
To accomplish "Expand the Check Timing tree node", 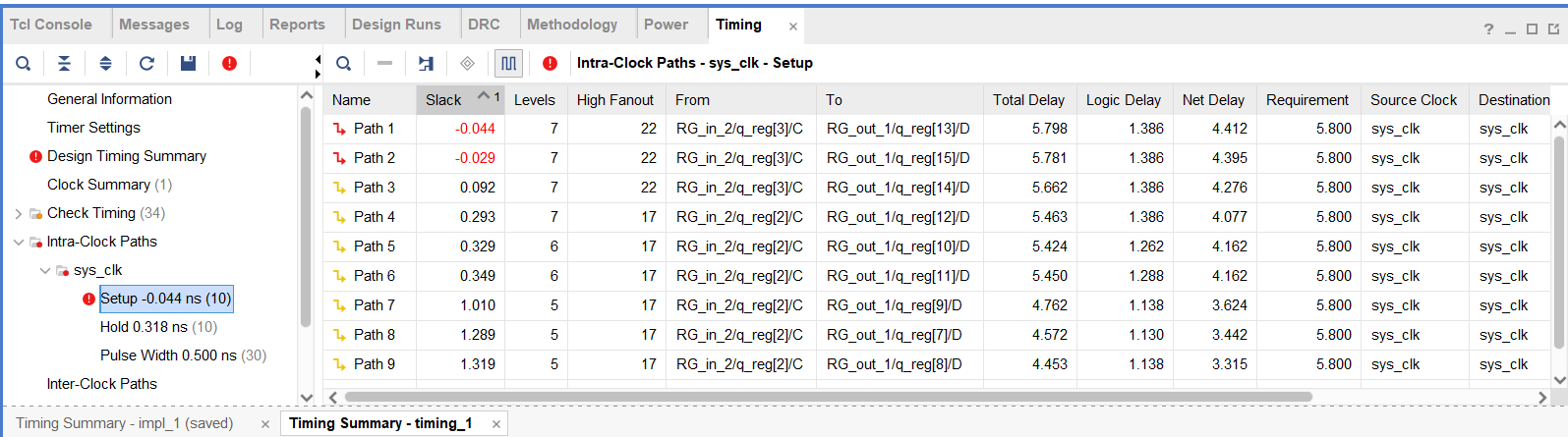I will pyautogui.click(x=19, y=213).
